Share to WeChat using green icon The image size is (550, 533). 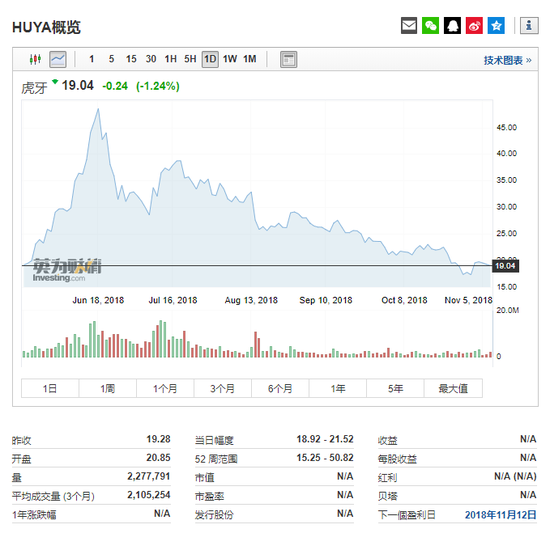[430, 26]
